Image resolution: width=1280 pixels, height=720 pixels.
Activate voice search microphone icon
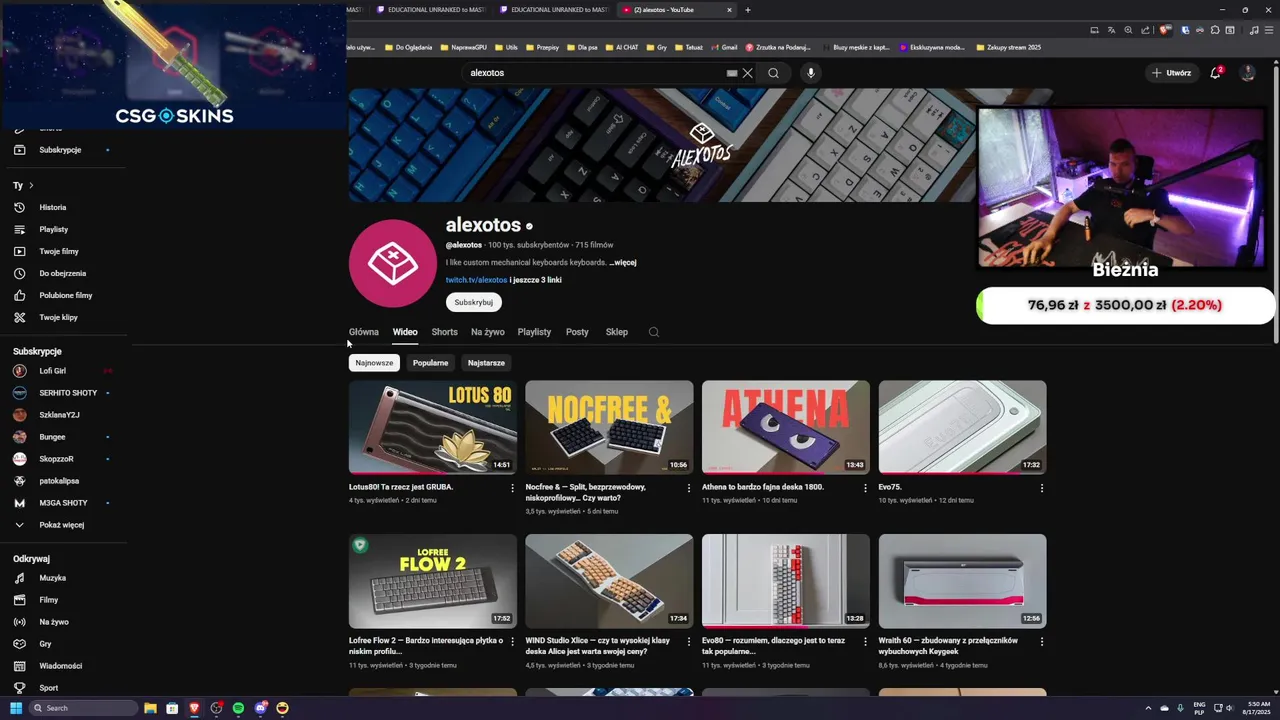[811, 73]
